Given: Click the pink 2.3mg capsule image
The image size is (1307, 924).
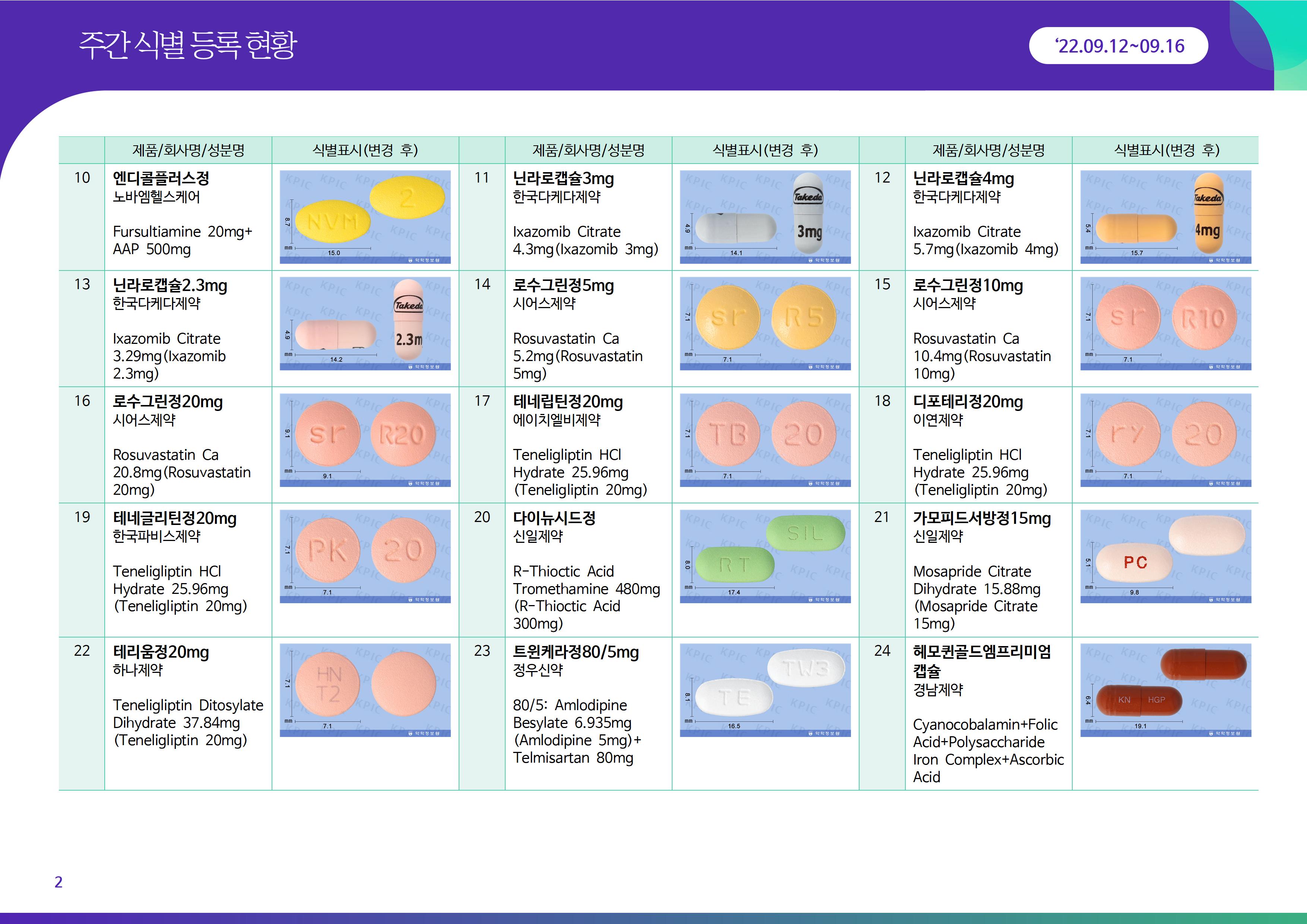Looking at the screenshot, I should [x=365, y=323].
